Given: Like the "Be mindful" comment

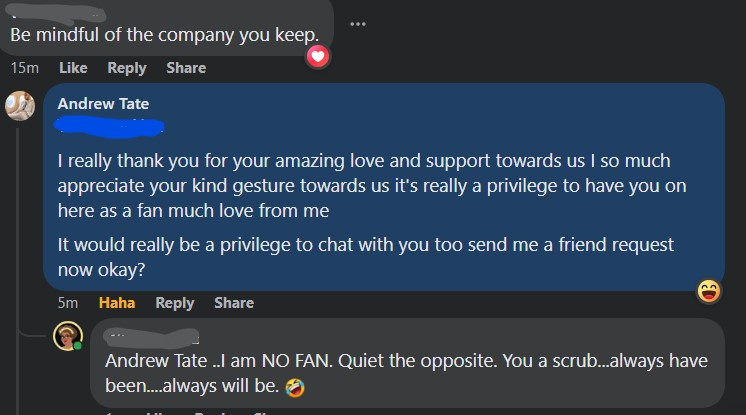Looking at the screenshot, I should coord(73,68).
